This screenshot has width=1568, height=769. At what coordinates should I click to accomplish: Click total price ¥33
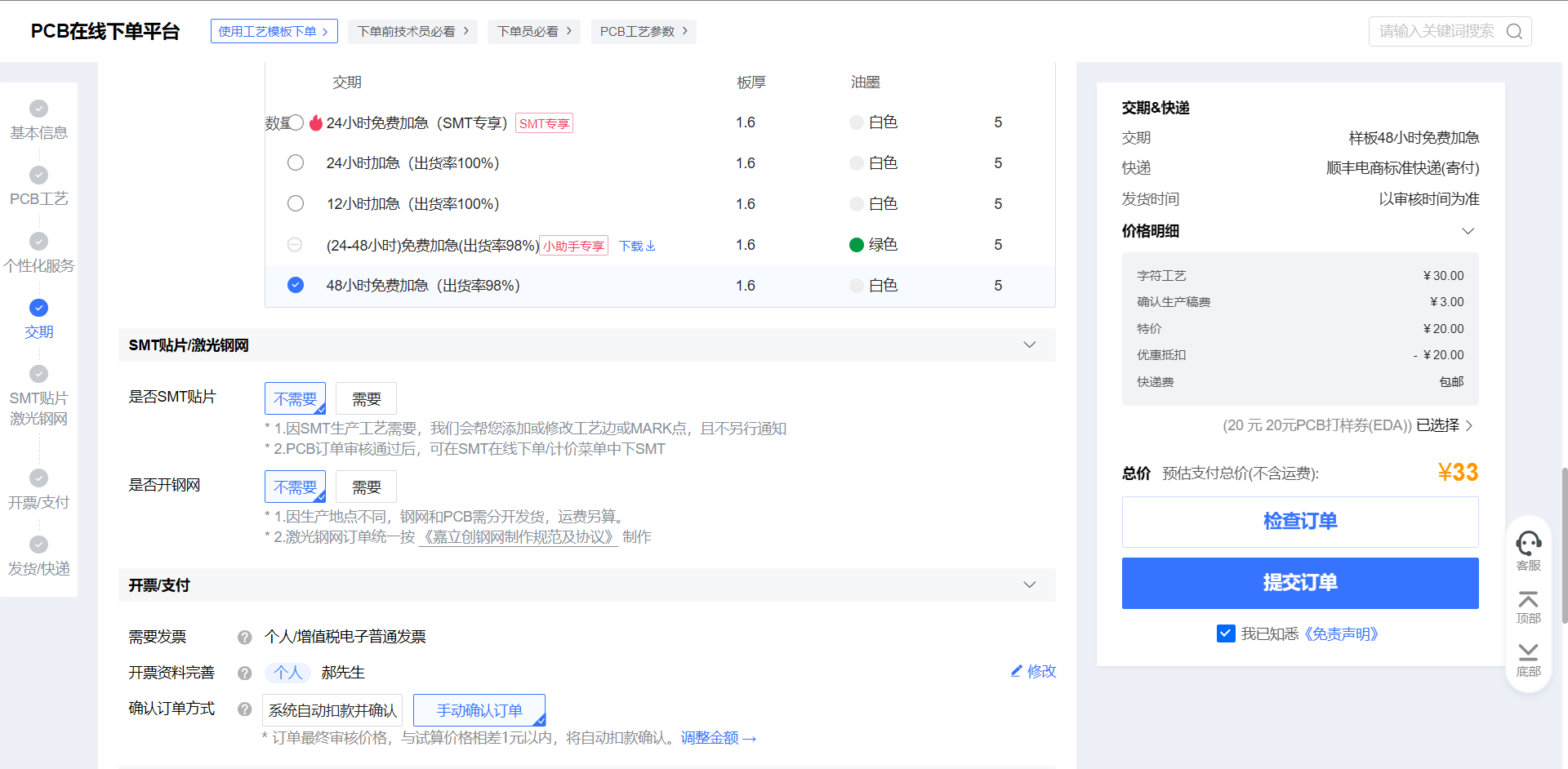1458,473
